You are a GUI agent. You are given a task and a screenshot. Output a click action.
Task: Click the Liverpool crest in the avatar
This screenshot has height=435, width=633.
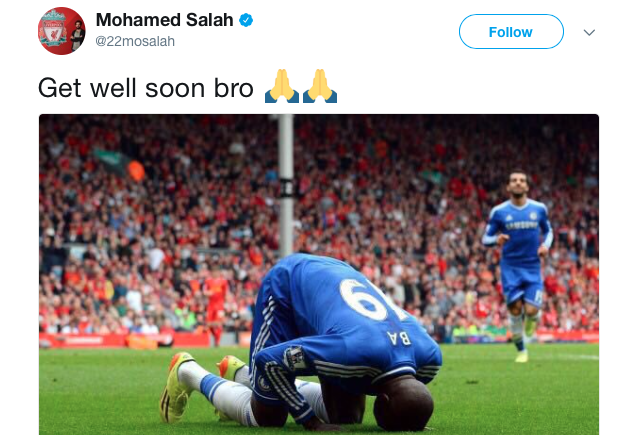pos(53,31)
